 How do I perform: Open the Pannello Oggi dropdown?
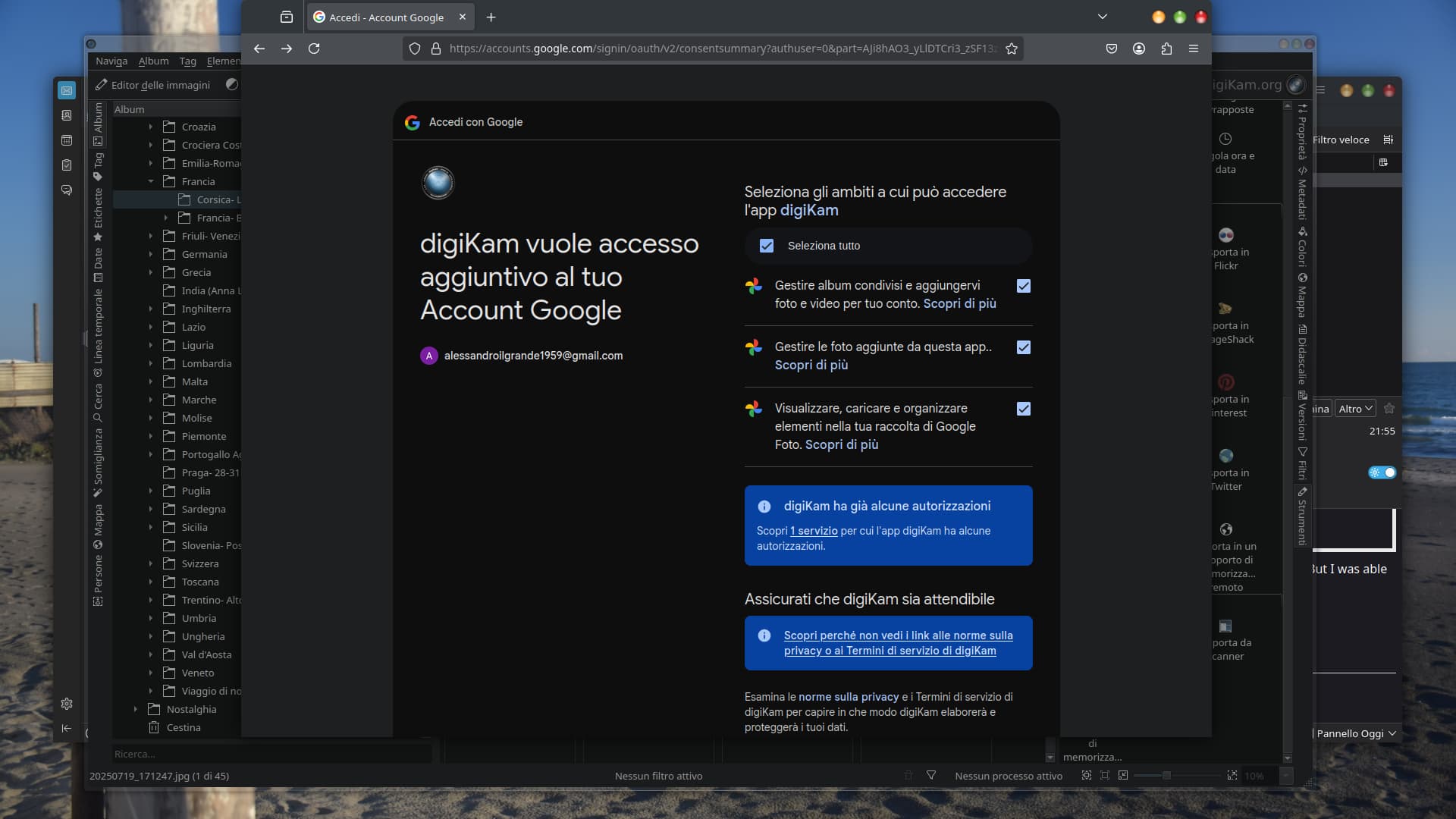(x=1355, y=733)
